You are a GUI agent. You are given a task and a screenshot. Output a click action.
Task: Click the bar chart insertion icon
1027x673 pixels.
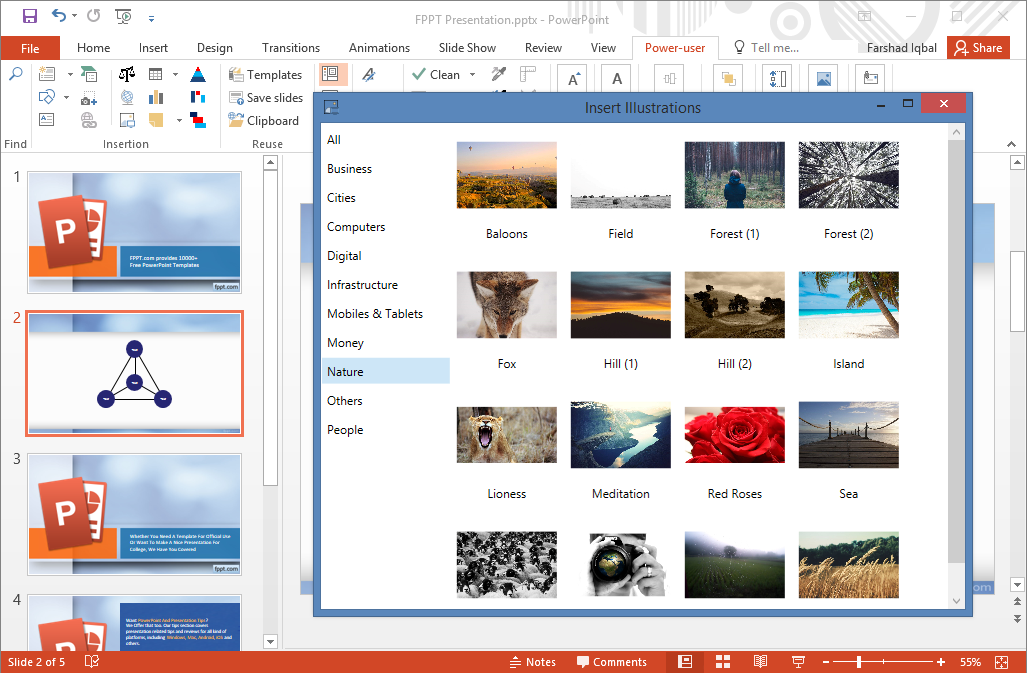(x=155, y=97)
